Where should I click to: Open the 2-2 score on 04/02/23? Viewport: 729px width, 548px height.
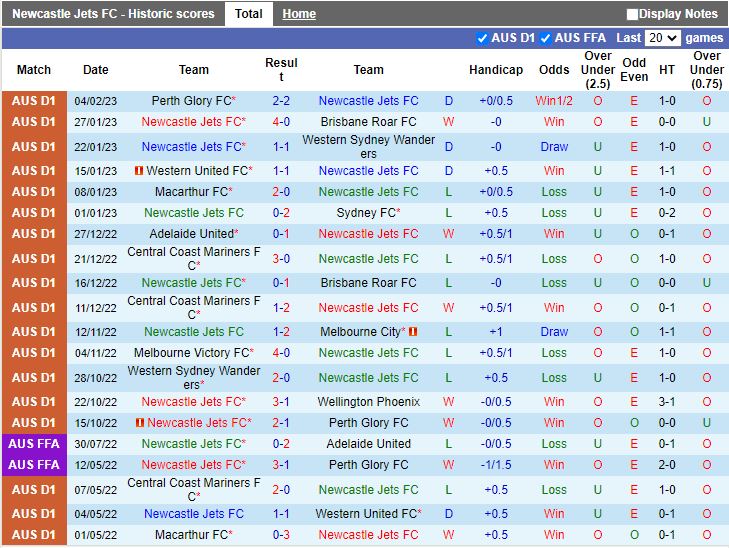(x=281, y=101)
